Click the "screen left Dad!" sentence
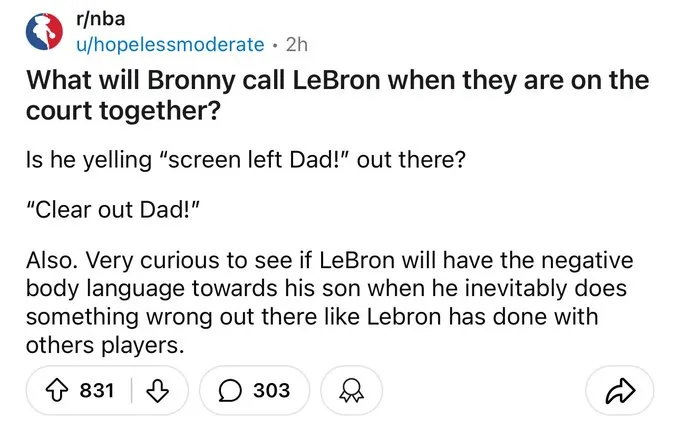 pyautogui.click(x=245, y=164)
